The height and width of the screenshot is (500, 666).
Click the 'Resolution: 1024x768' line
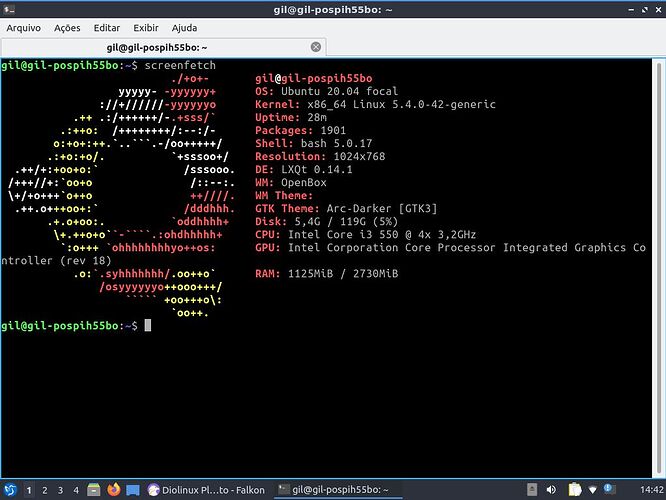click(x=320, y=157)
